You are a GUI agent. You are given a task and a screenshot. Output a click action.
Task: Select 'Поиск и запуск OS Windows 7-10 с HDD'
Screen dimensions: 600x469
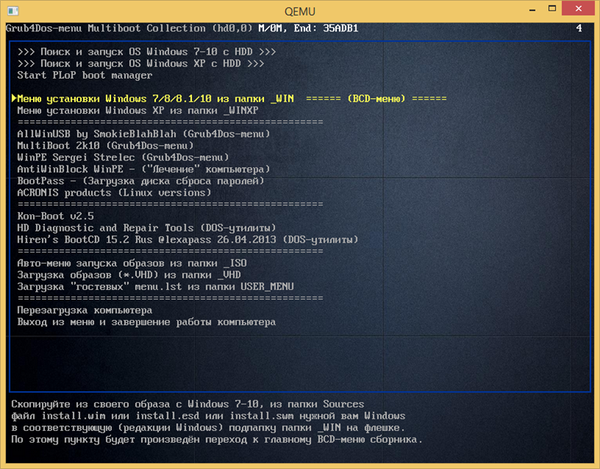click(147, 52)
